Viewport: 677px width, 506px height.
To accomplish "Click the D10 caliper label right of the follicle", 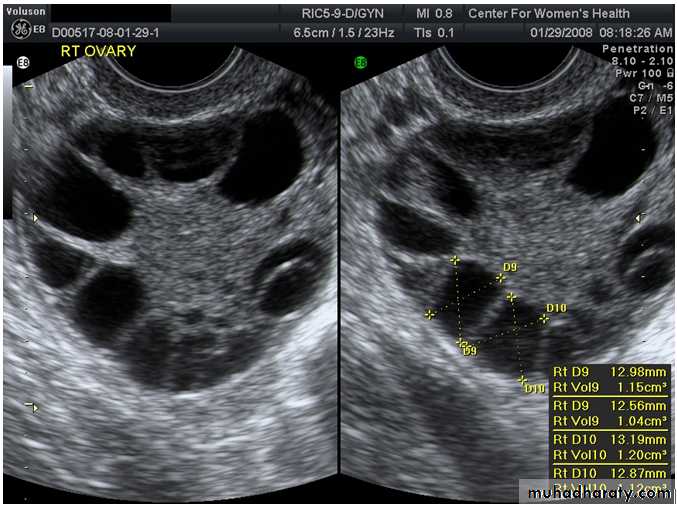I will (x=556, y=308).
